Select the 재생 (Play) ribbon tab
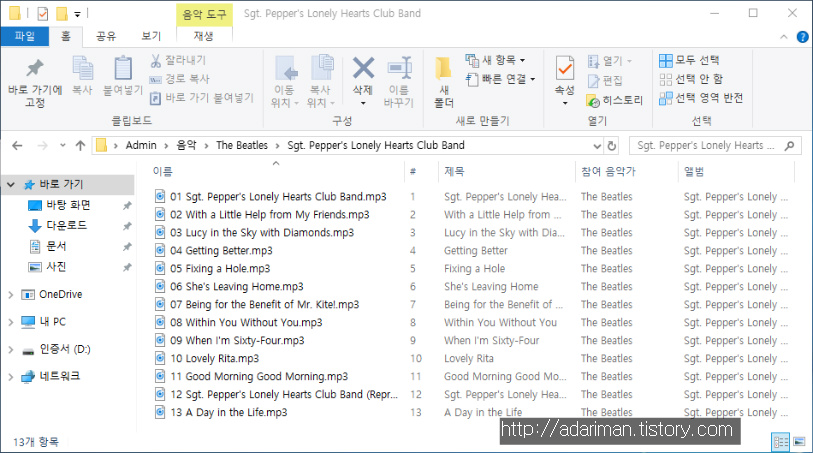The height and width of the screenshot is (453, 813). click(x=204, y=36)
